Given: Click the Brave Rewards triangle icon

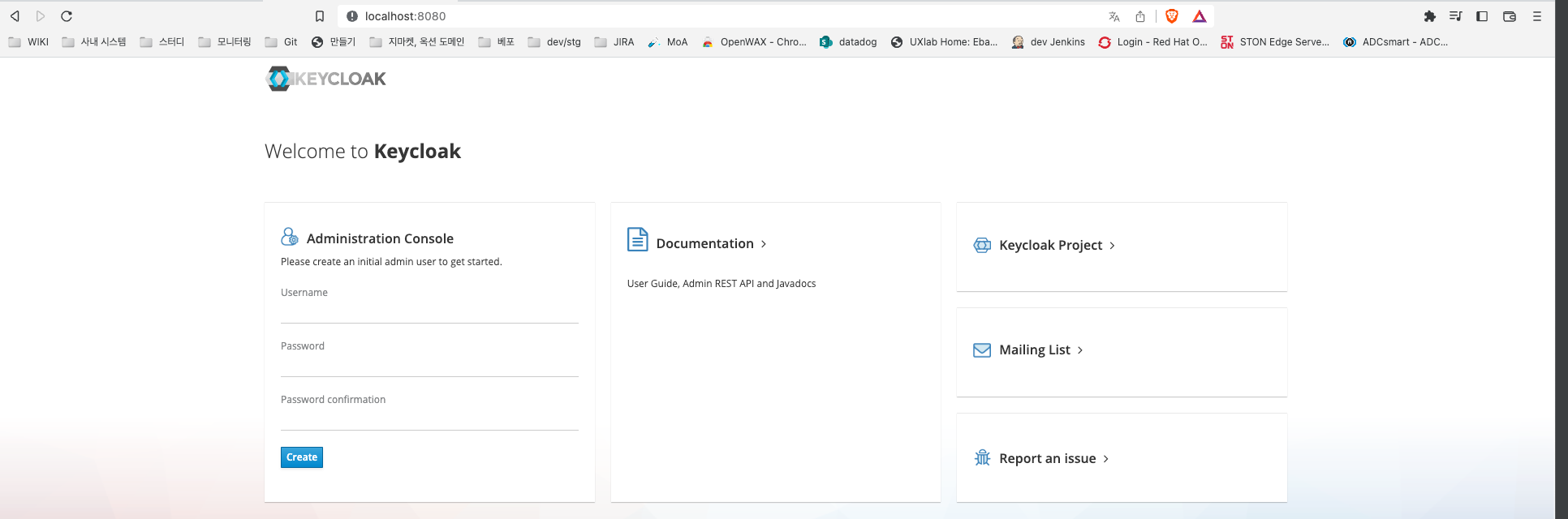Looking at the screenshot, I should (x=1200, y=16).
